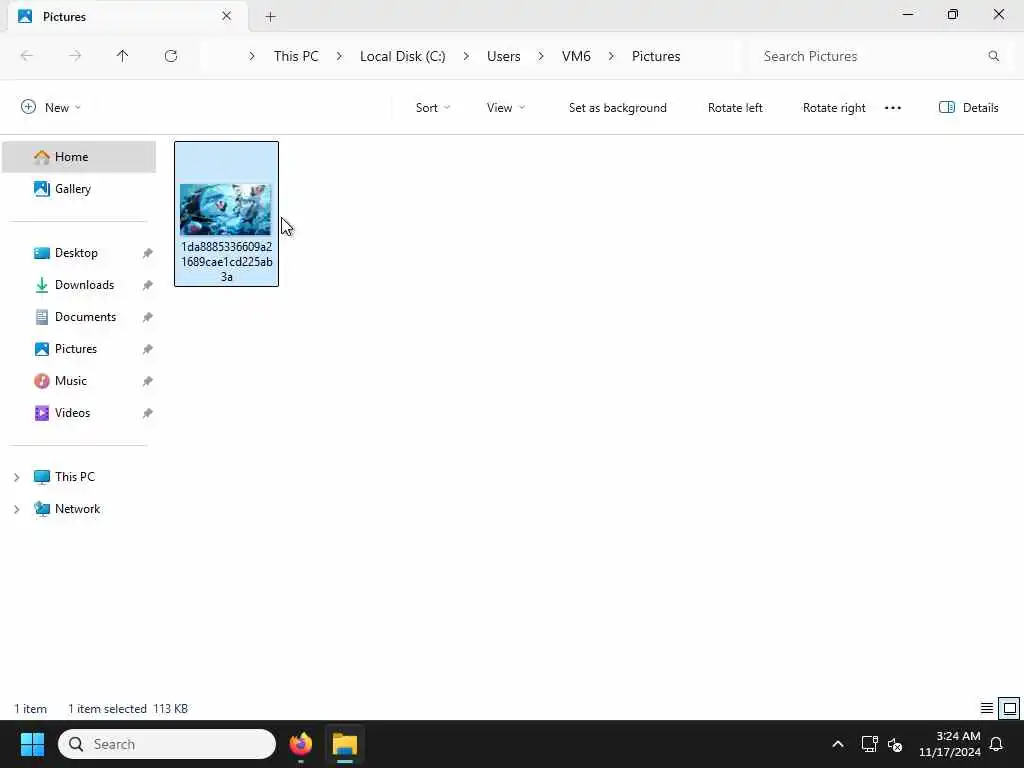Click the network status tray icon
This screenshot has height=768, width=1024.
pos(869,744)
